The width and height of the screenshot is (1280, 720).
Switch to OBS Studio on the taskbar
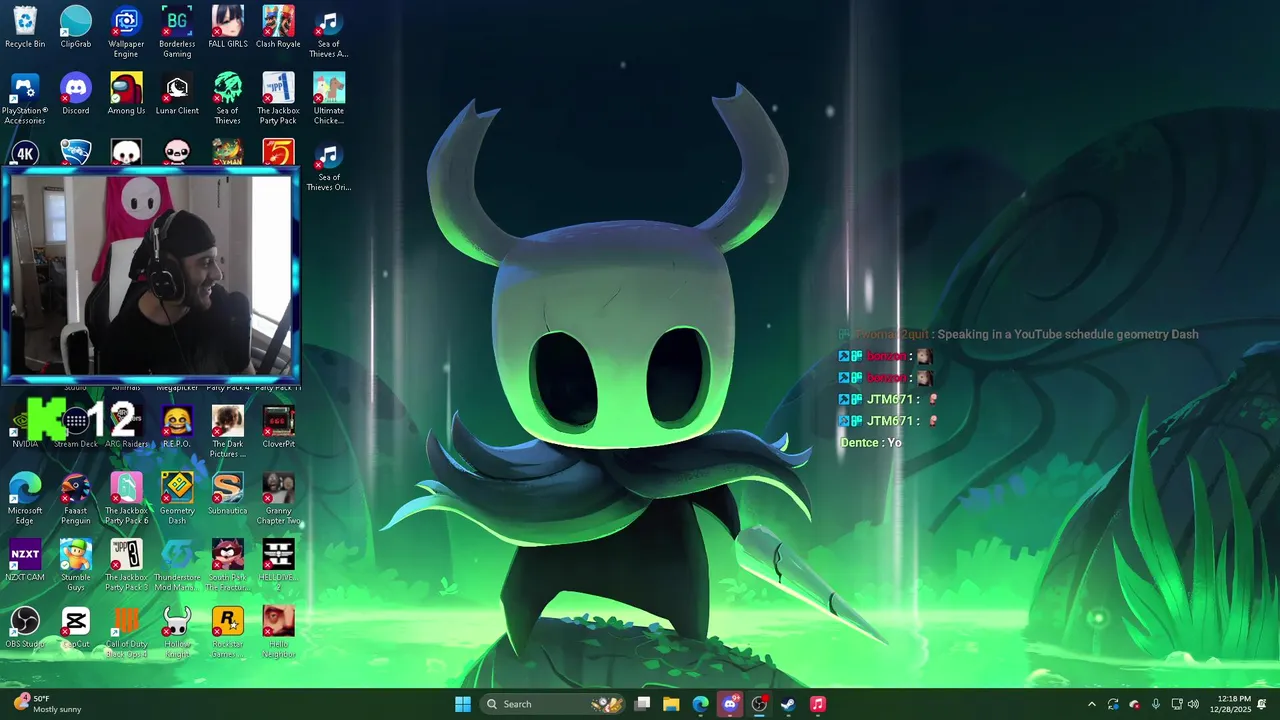[x=759, y=704]
